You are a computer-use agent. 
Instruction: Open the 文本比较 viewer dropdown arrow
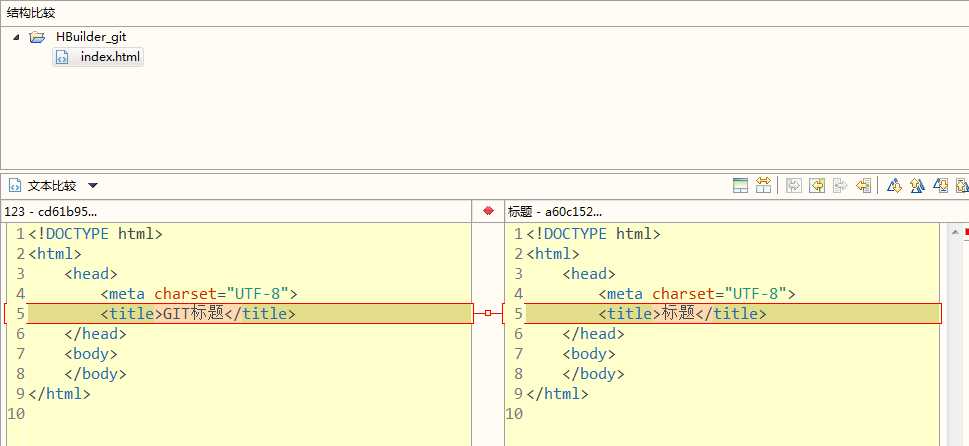pyautogui.click(x=93, y=185)
